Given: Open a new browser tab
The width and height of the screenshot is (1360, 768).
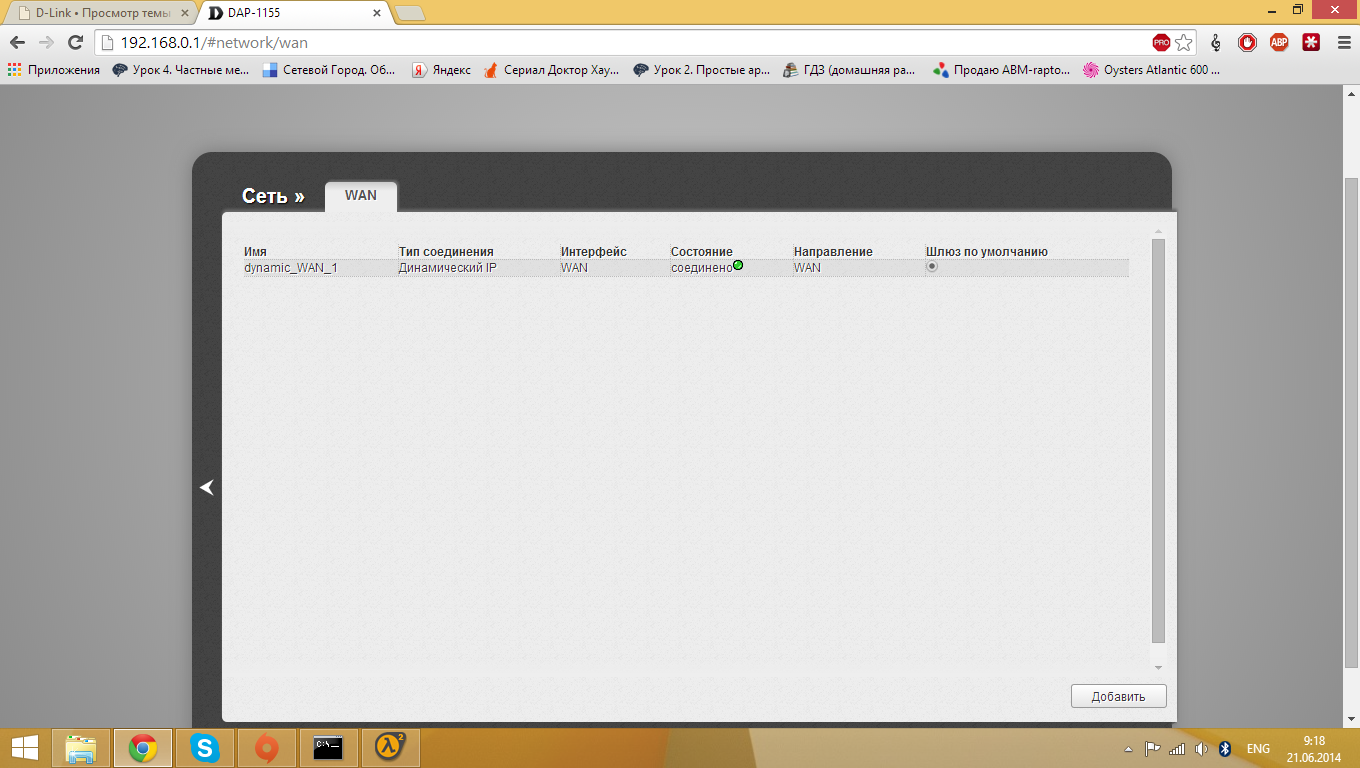Looking at the screenshot, I should [x=410, y=13].
